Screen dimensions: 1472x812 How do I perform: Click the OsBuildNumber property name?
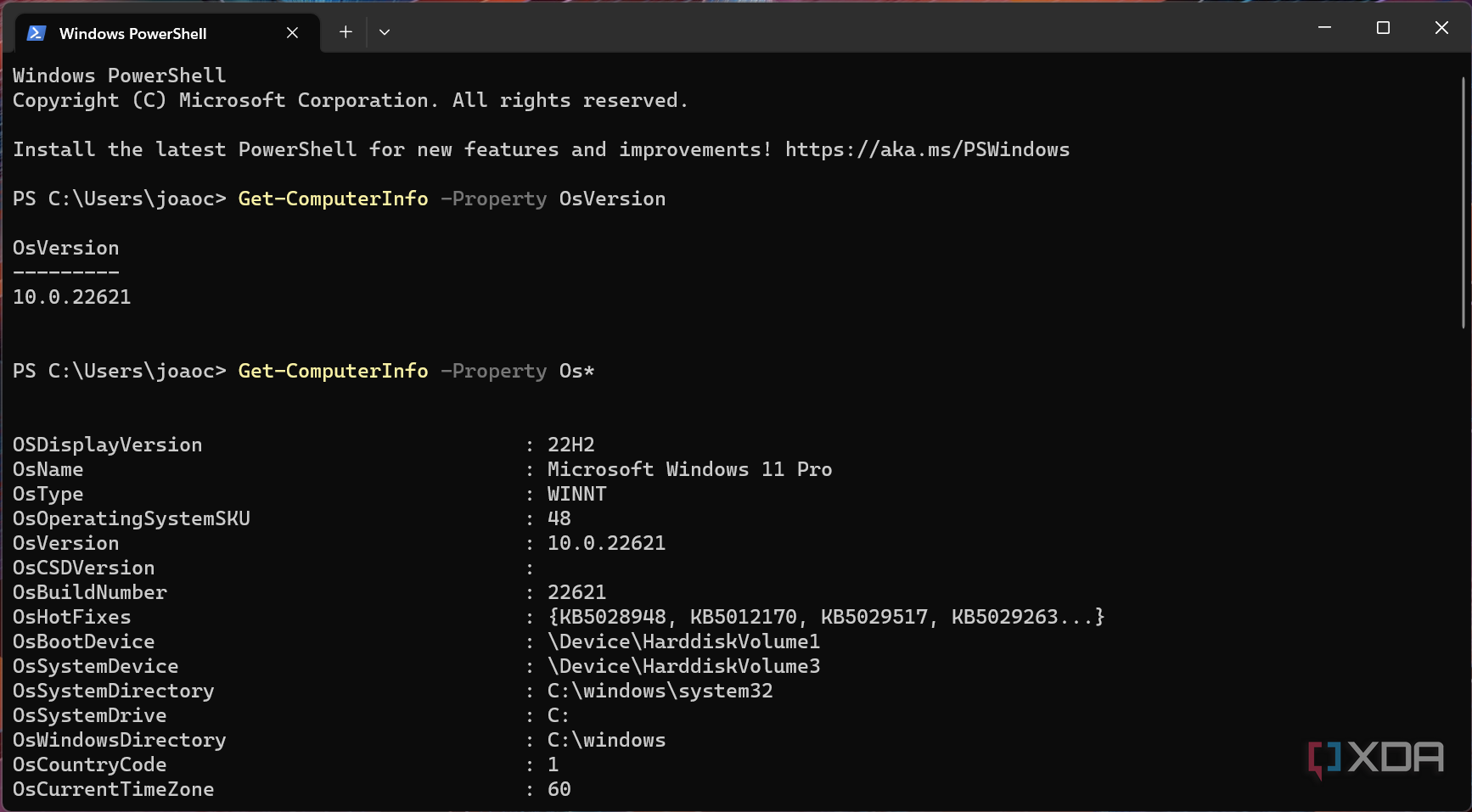coord(90,592)
